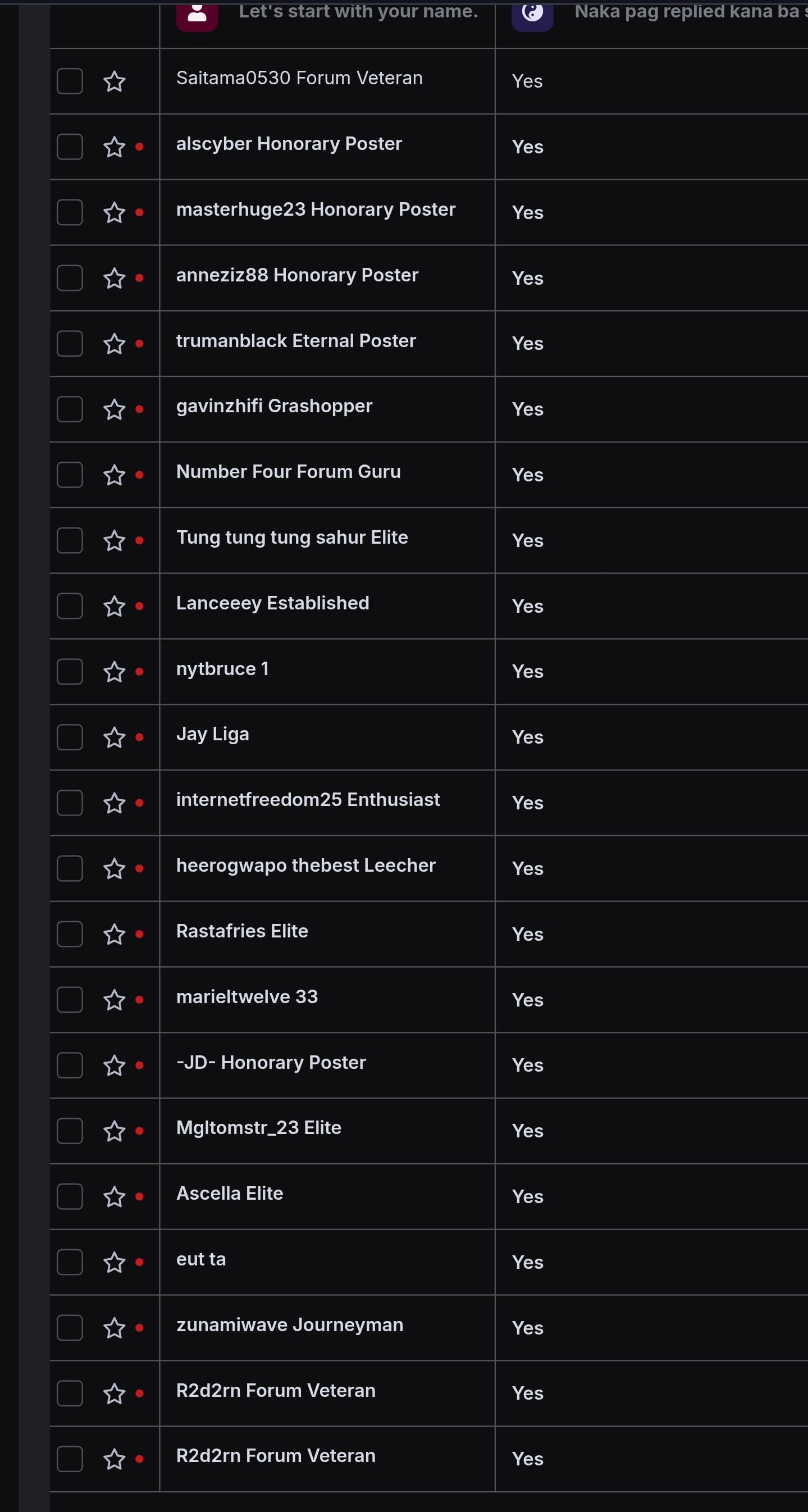Tick the checkbox beside Lanceeey Established

70,605
